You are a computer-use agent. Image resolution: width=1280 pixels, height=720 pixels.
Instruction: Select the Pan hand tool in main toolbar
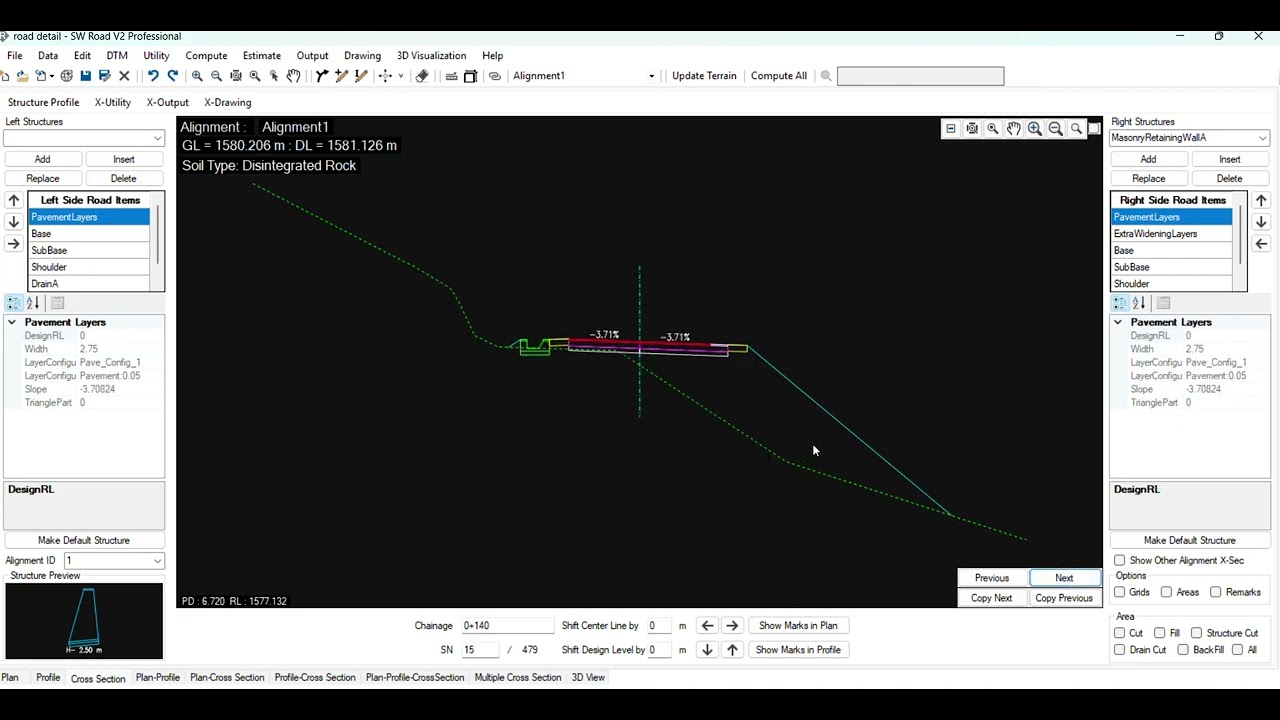click(x=293, y=76)
